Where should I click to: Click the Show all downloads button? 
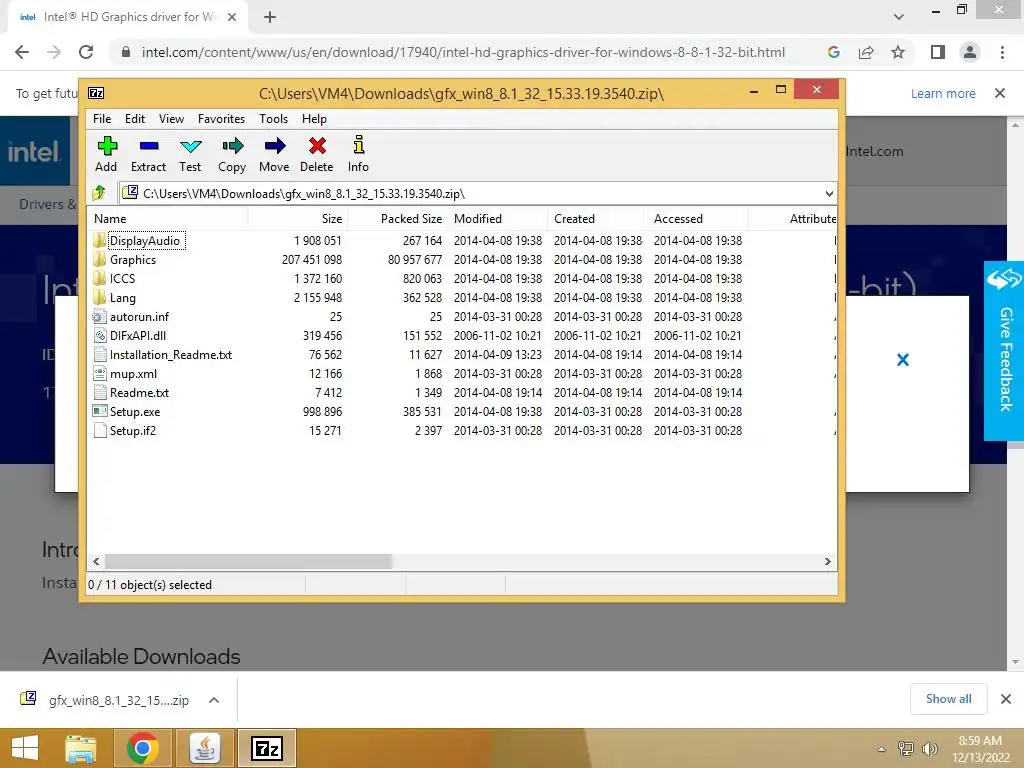point(948,699)
